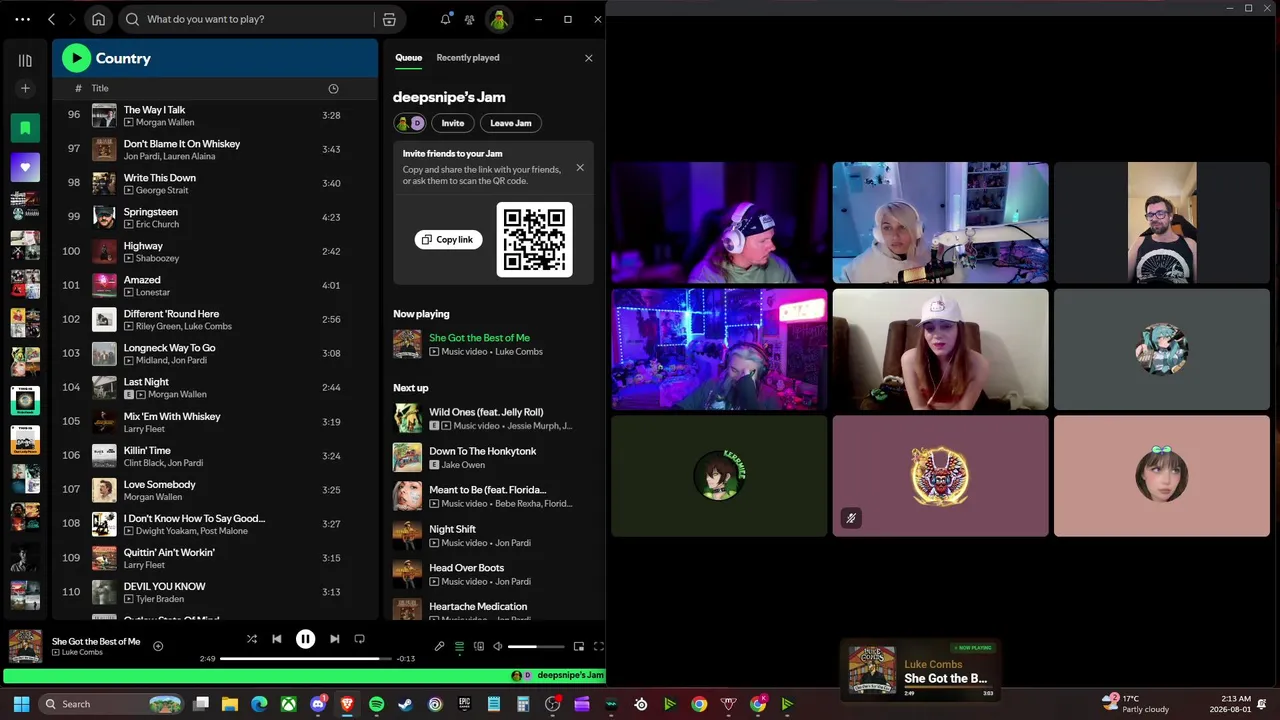The image size is (1280, 720).
Task: Play the Country playlist
Action: (76, 58)
